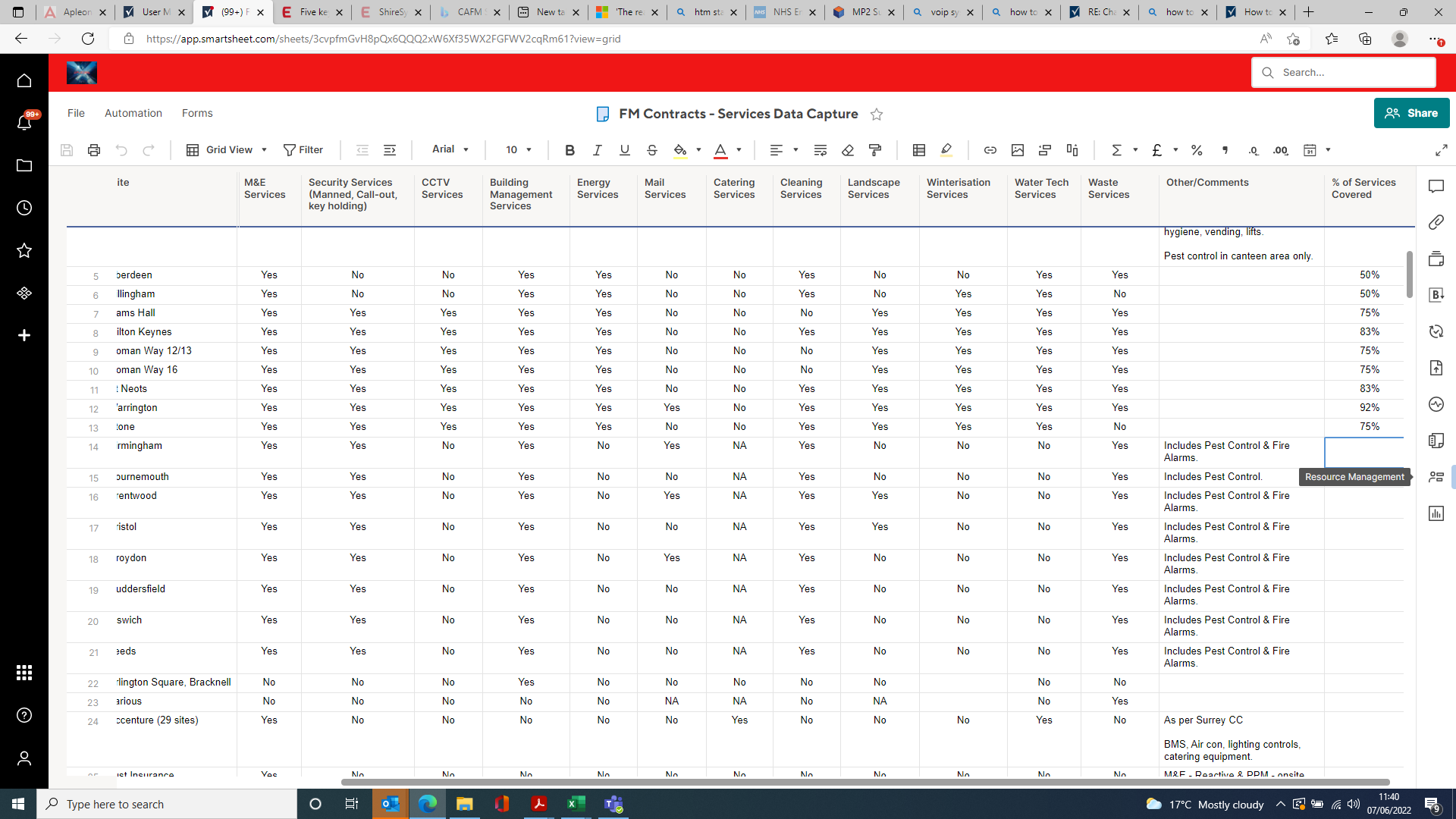Decrease decimal places
Screen dimensions: 1456x819
pos(1253,150)
